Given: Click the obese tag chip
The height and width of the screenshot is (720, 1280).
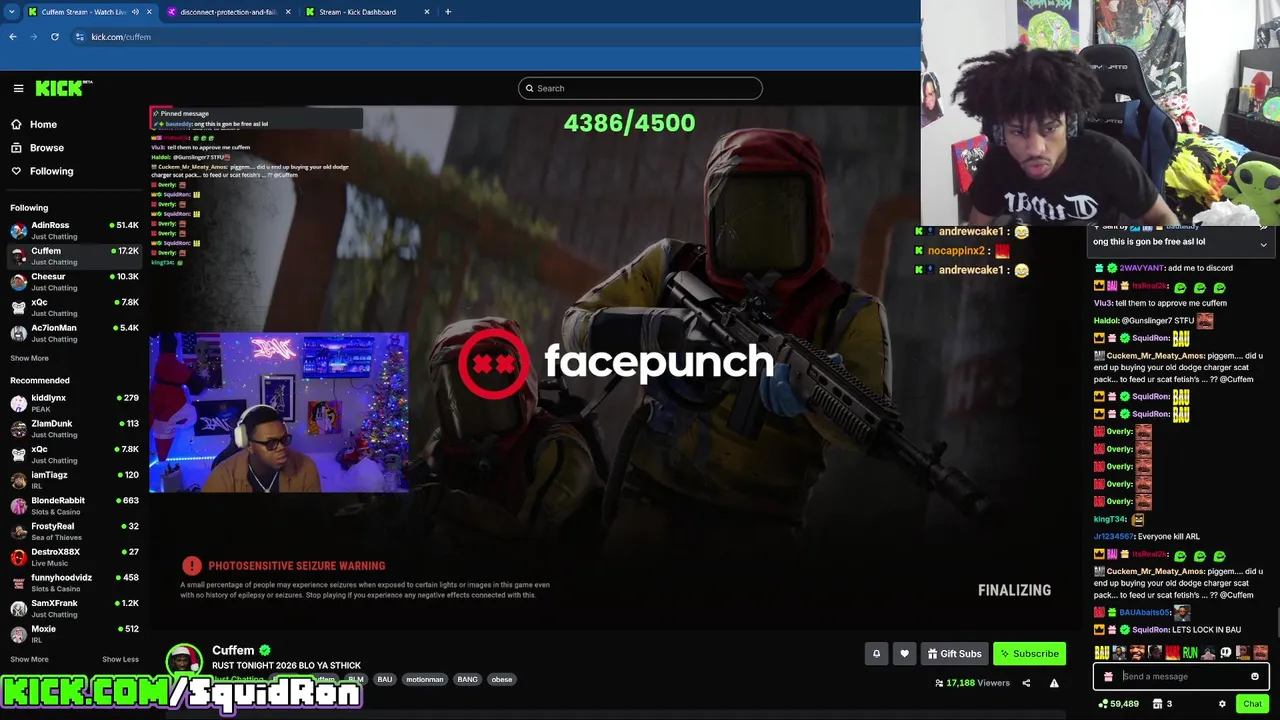Looking at the screenshot, I should point(502,679).
